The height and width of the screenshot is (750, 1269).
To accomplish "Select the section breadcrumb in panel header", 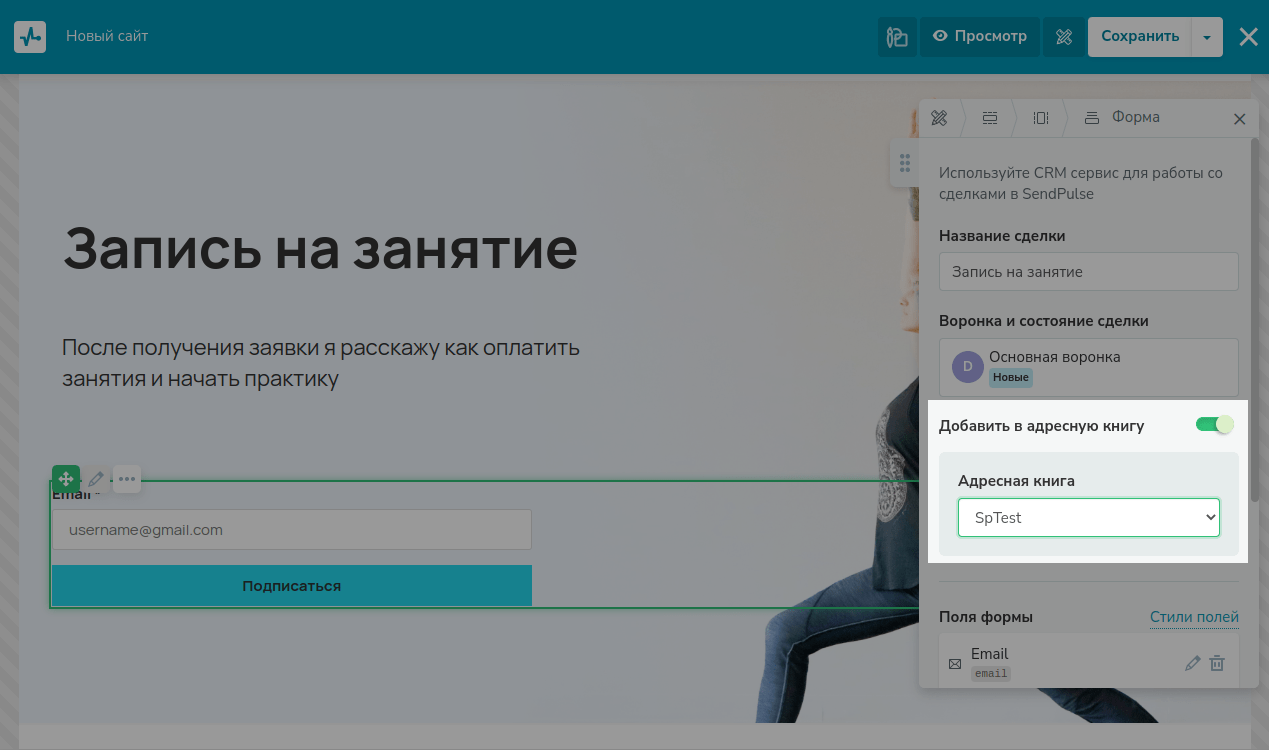I will pos(989,118).
